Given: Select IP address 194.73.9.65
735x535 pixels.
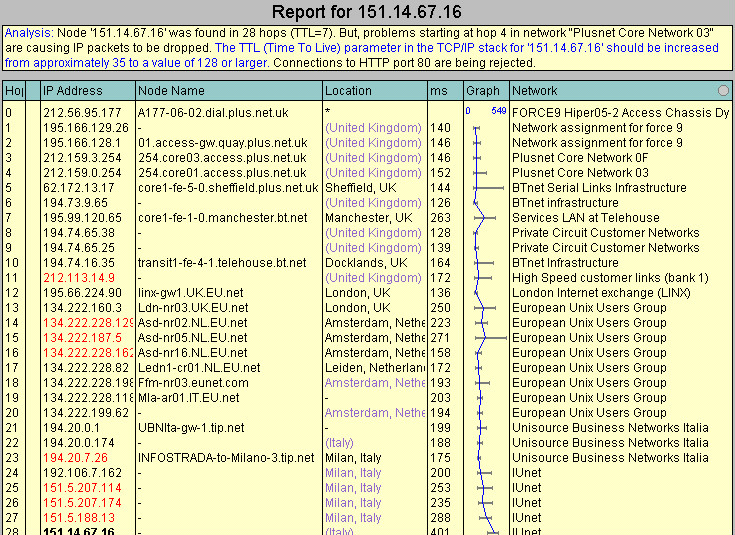Looking at the screenshot, I should [x=75, y=203].
